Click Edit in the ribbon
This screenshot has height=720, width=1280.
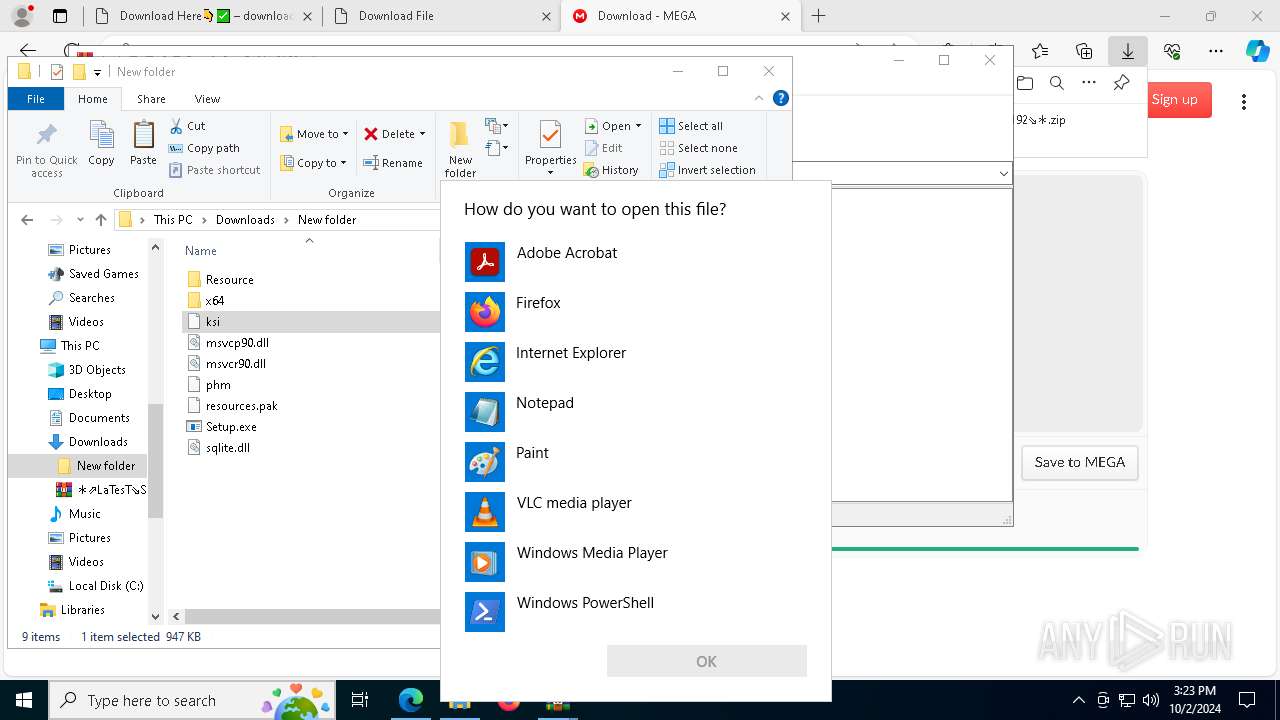coord(603,148)
